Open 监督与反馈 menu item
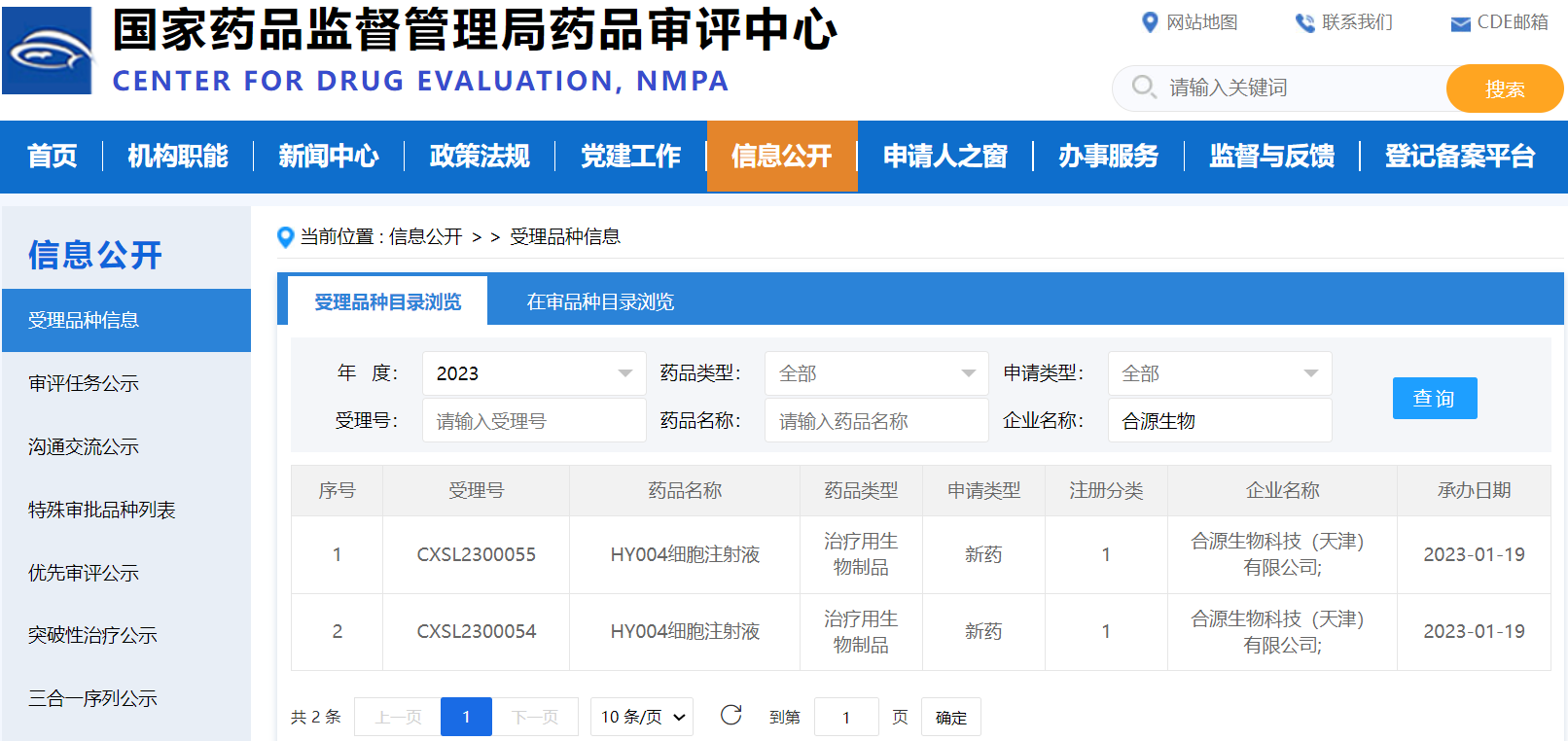The image size is (1568, 741). [1272, 156]
